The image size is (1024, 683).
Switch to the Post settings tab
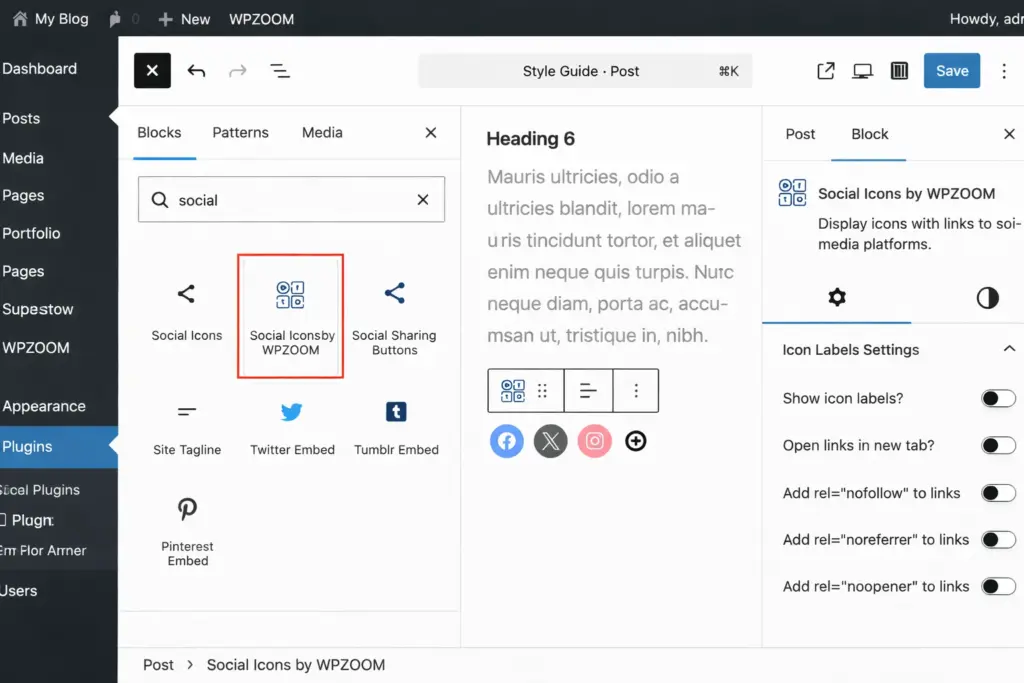(x=800, y=134)
